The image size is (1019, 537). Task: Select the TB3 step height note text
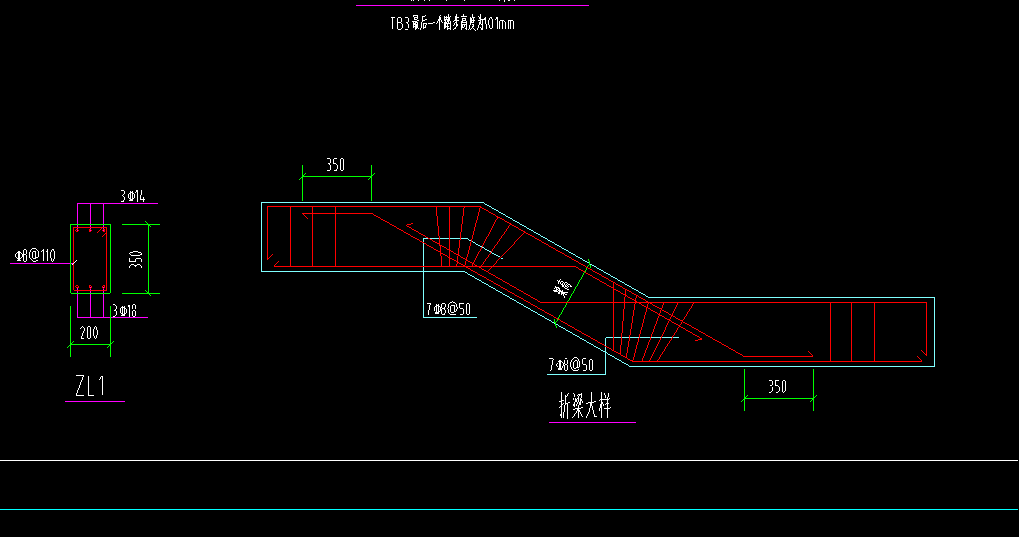(x=452, y=23)
